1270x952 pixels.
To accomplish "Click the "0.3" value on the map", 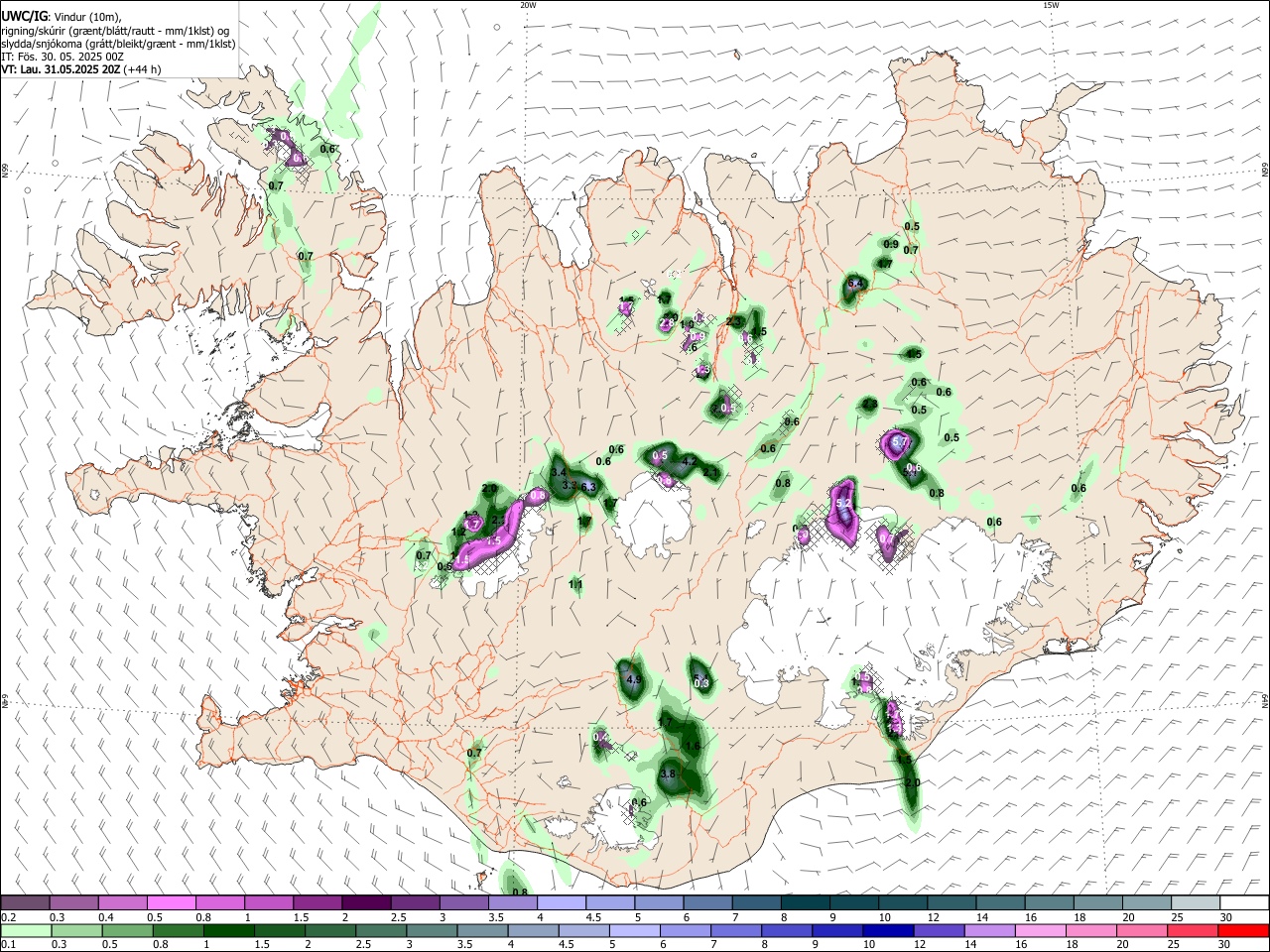I will 701,684.
